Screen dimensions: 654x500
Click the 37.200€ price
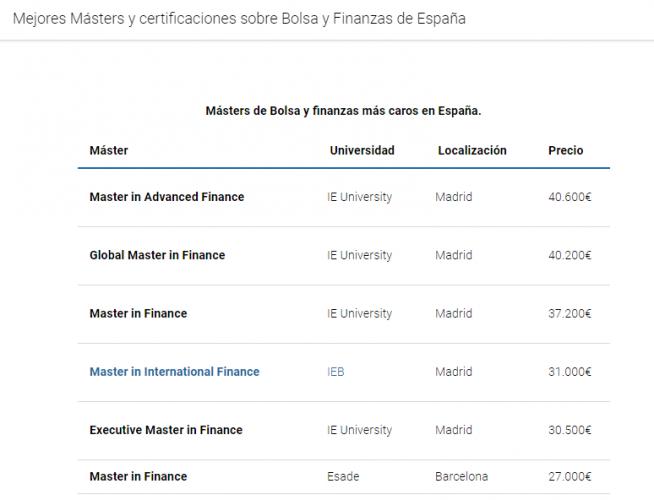pyautogui.click(x=571, y=314)
